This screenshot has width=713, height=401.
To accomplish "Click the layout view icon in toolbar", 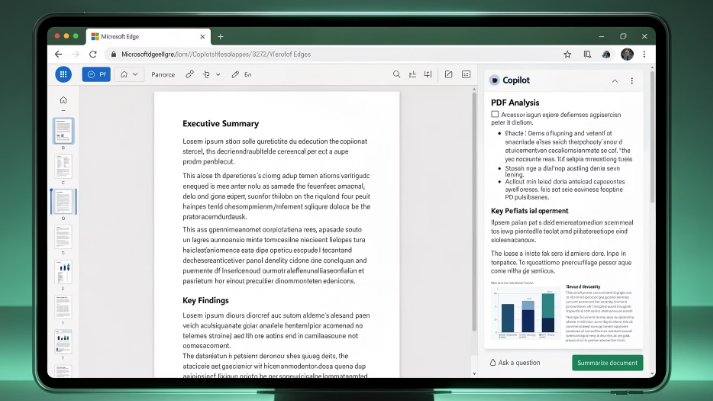I will point(466,74).
